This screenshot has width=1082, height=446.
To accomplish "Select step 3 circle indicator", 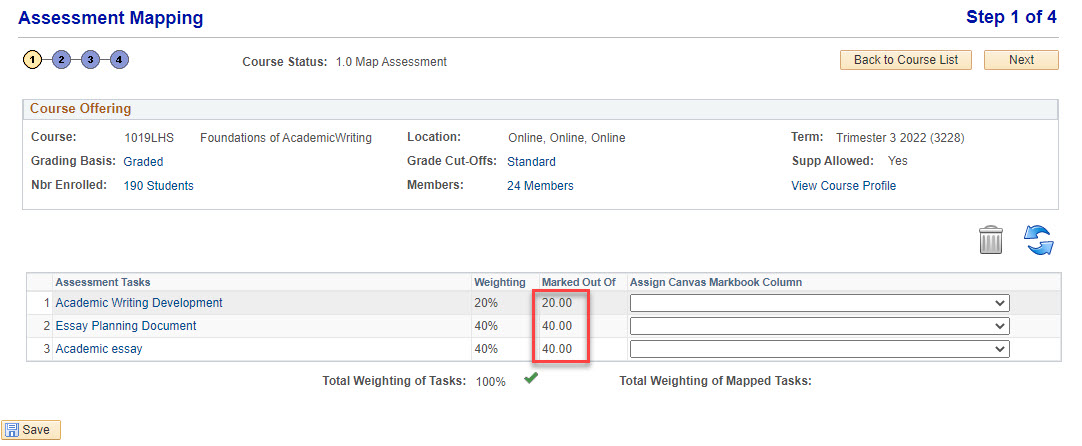I will [x=90, y=60].
